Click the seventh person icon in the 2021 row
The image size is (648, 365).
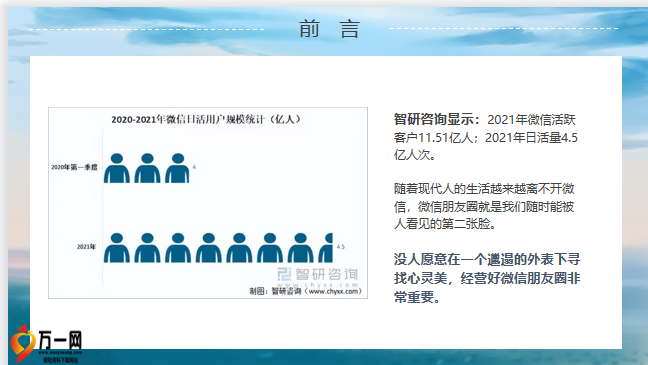tap(300, 248)
